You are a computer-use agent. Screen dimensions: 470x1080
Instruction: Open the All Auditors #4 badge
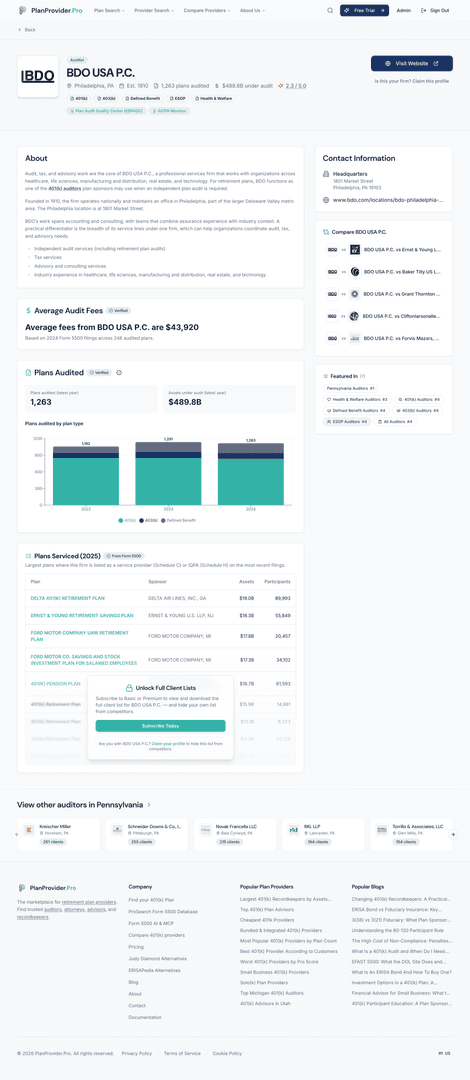point(396,422)
